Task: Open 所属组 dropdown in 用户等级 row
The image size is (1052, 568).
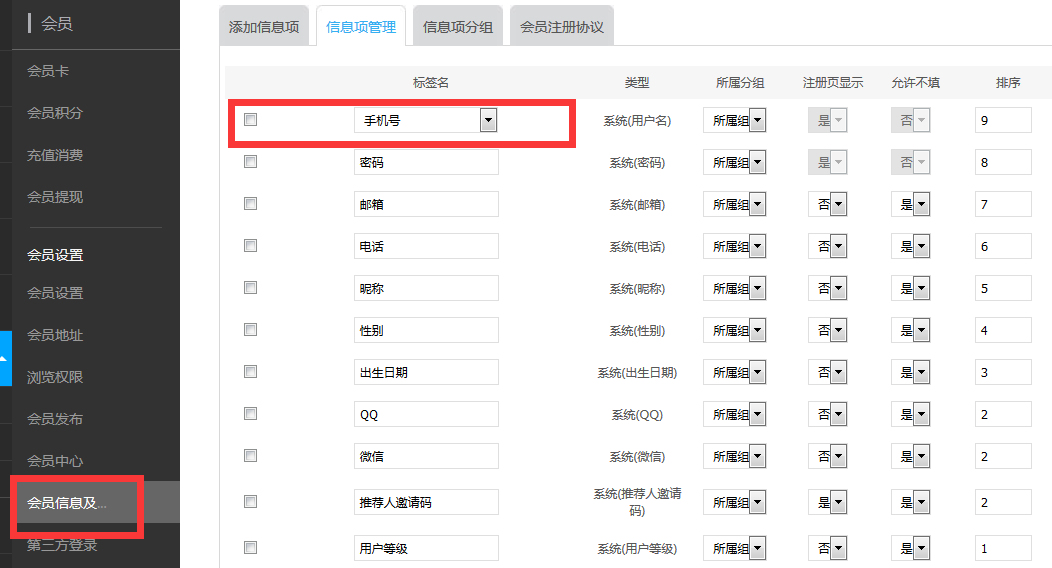Action: (x=735, y=549)
